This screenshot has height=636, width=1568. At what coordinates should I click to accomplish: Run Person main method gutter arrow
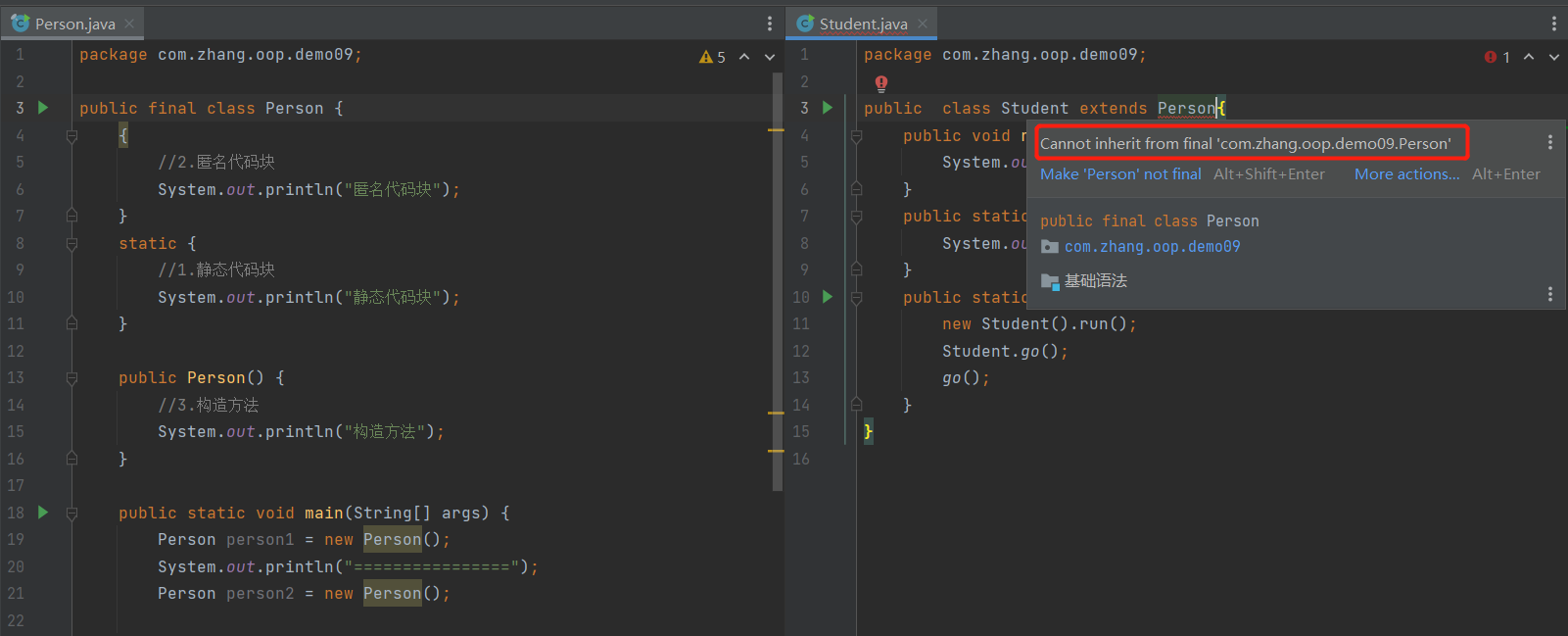tap(43, 513)
